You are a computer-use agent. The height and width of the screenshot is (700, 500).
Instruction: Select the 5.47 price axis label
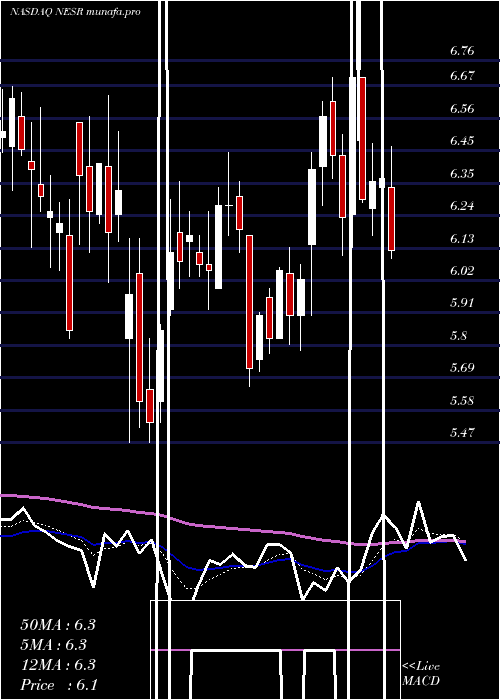coord(462,432)
